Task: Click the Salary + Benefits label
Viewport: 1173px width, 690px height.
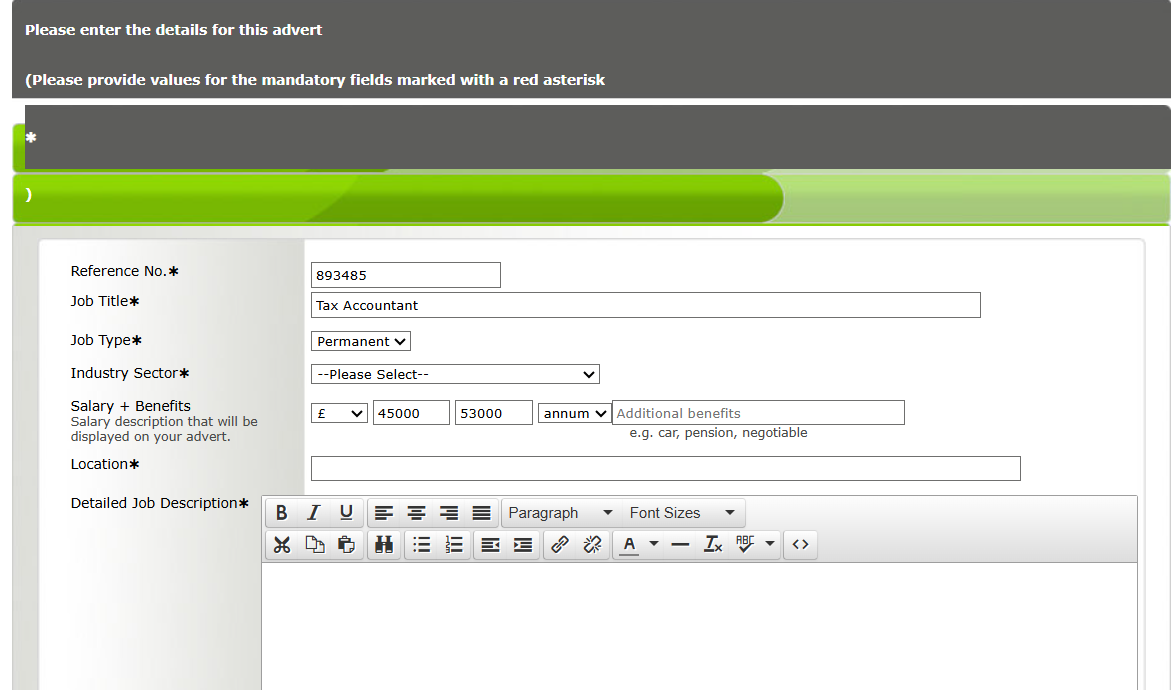Action: coord(131,406)
